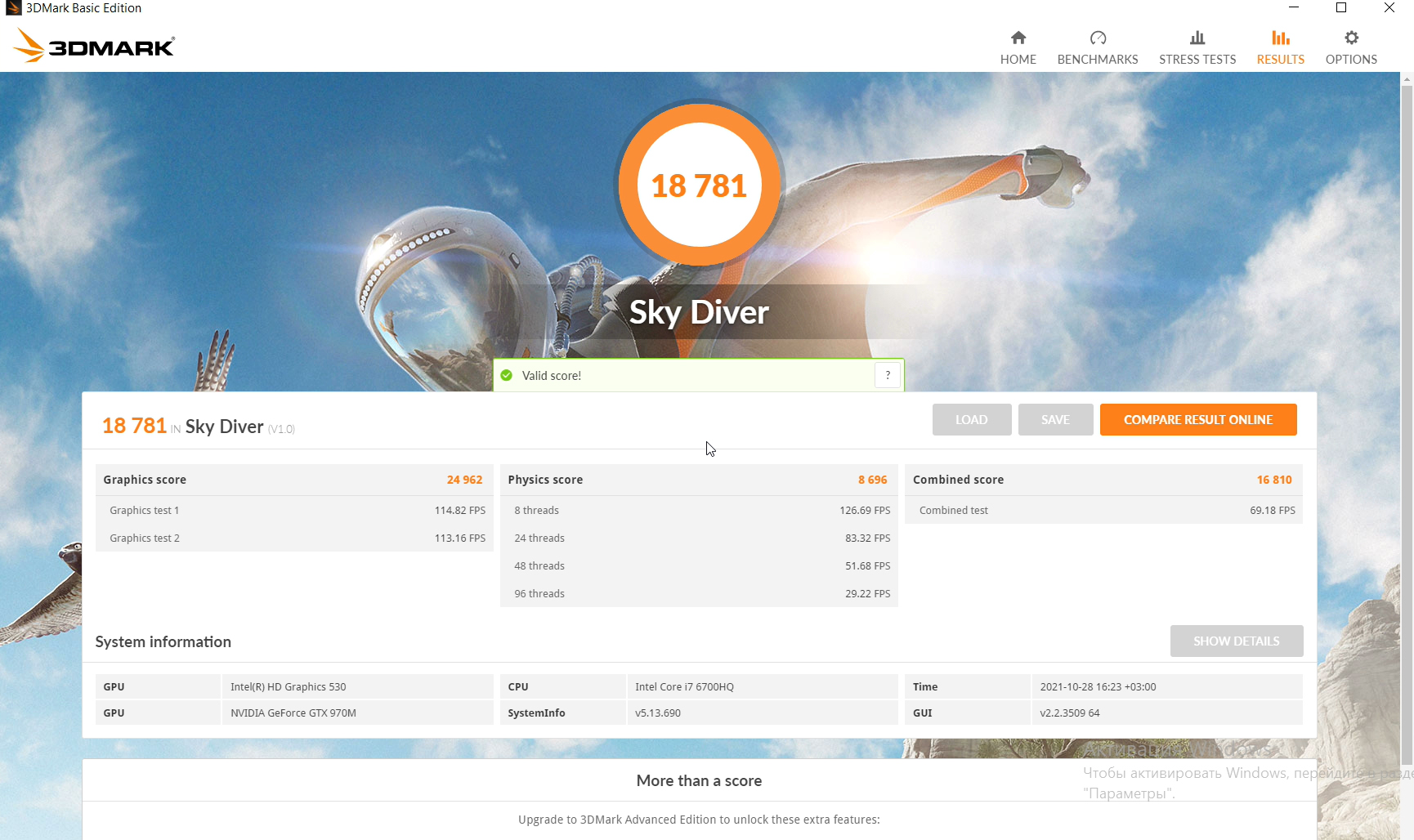Go to the STRESS TESTS tab label
Viewport: 1414px width, 840px height.
click(1197, 60)
